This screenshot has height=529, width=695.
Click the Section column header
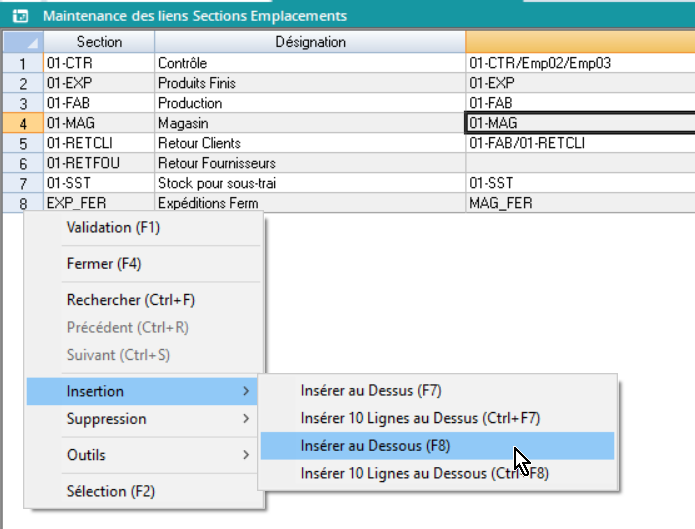point(99,42)
